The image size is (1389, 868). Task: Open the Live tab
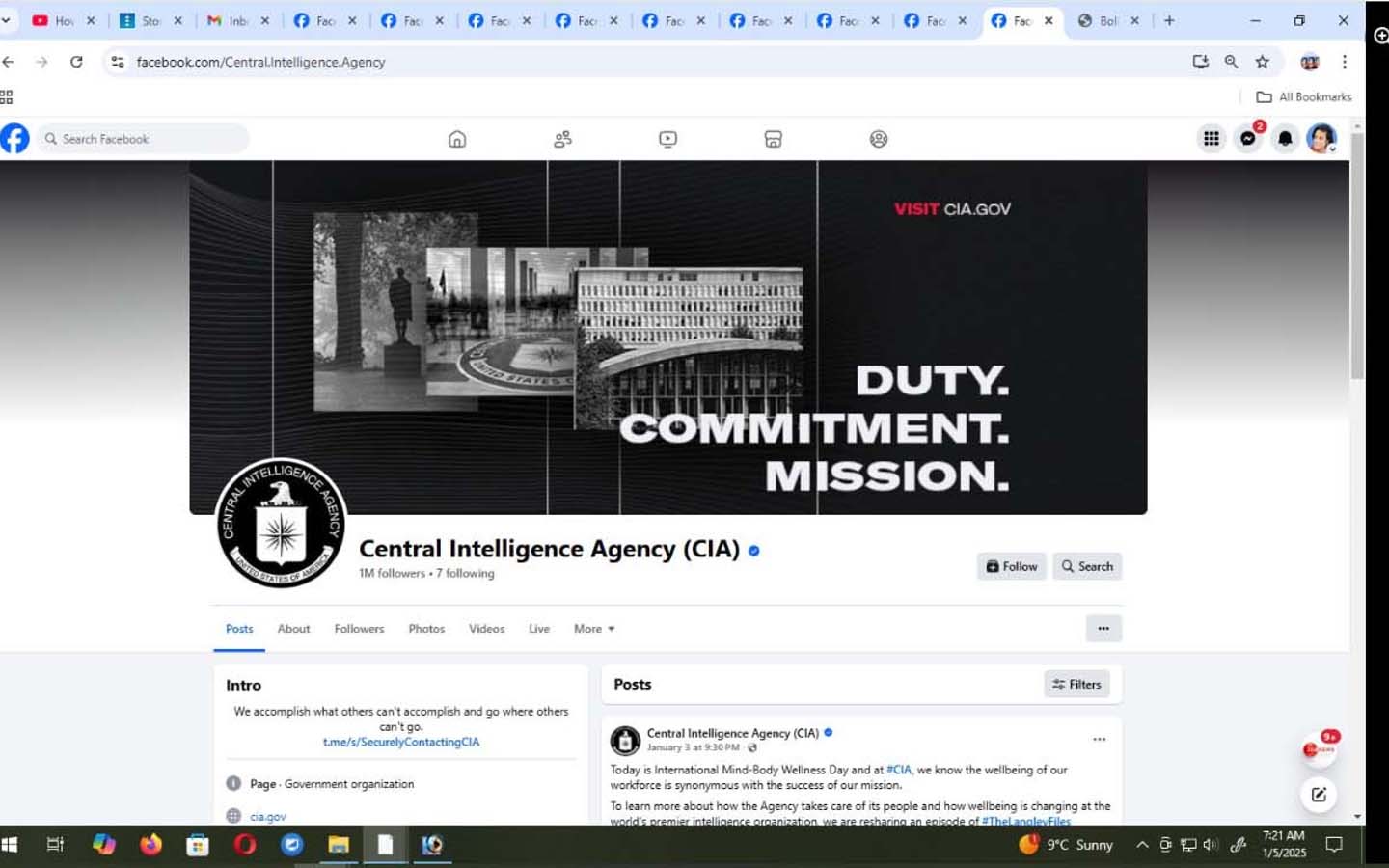538,629
